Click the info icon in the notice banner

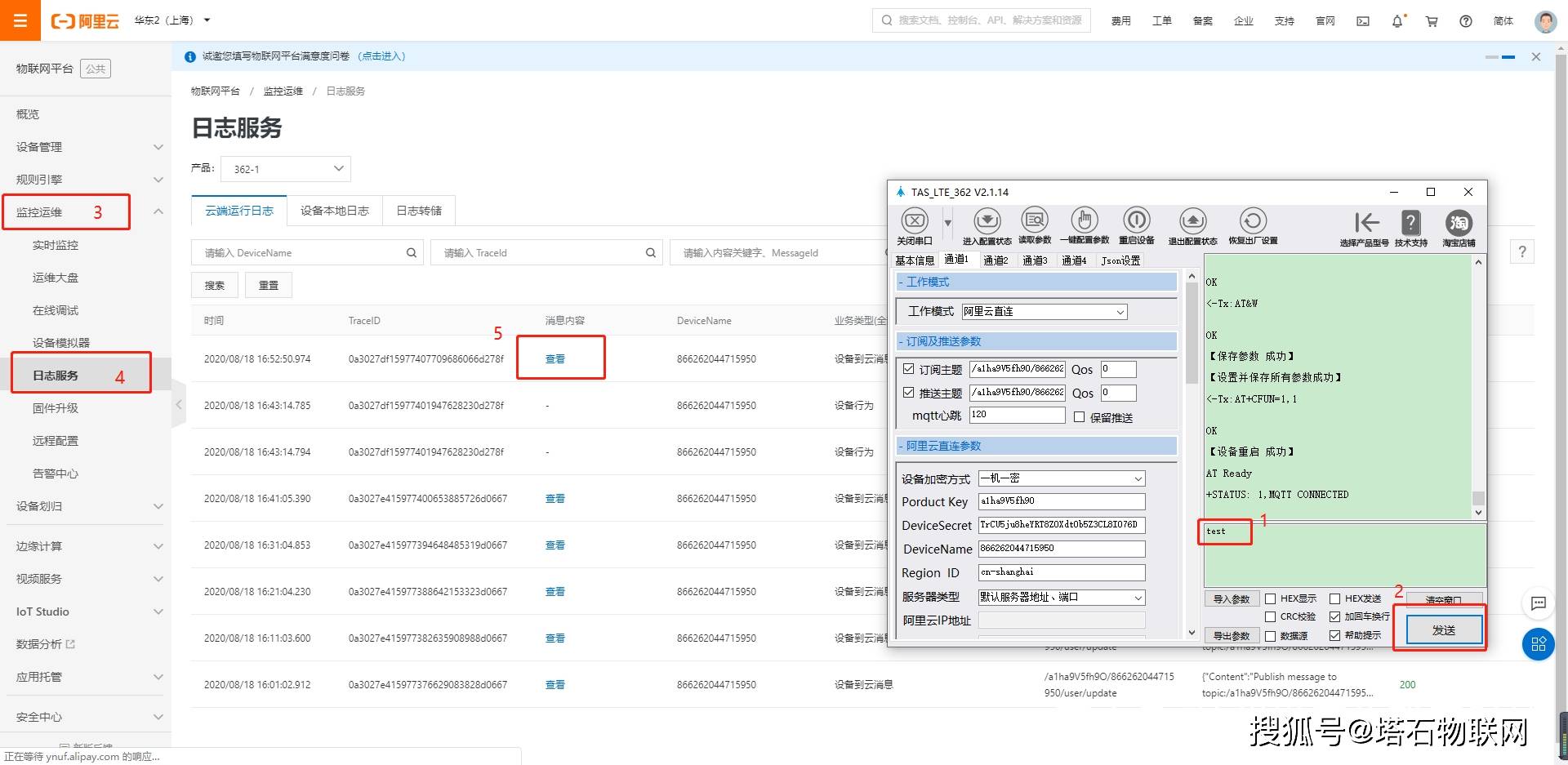click(x=190, y=56)
